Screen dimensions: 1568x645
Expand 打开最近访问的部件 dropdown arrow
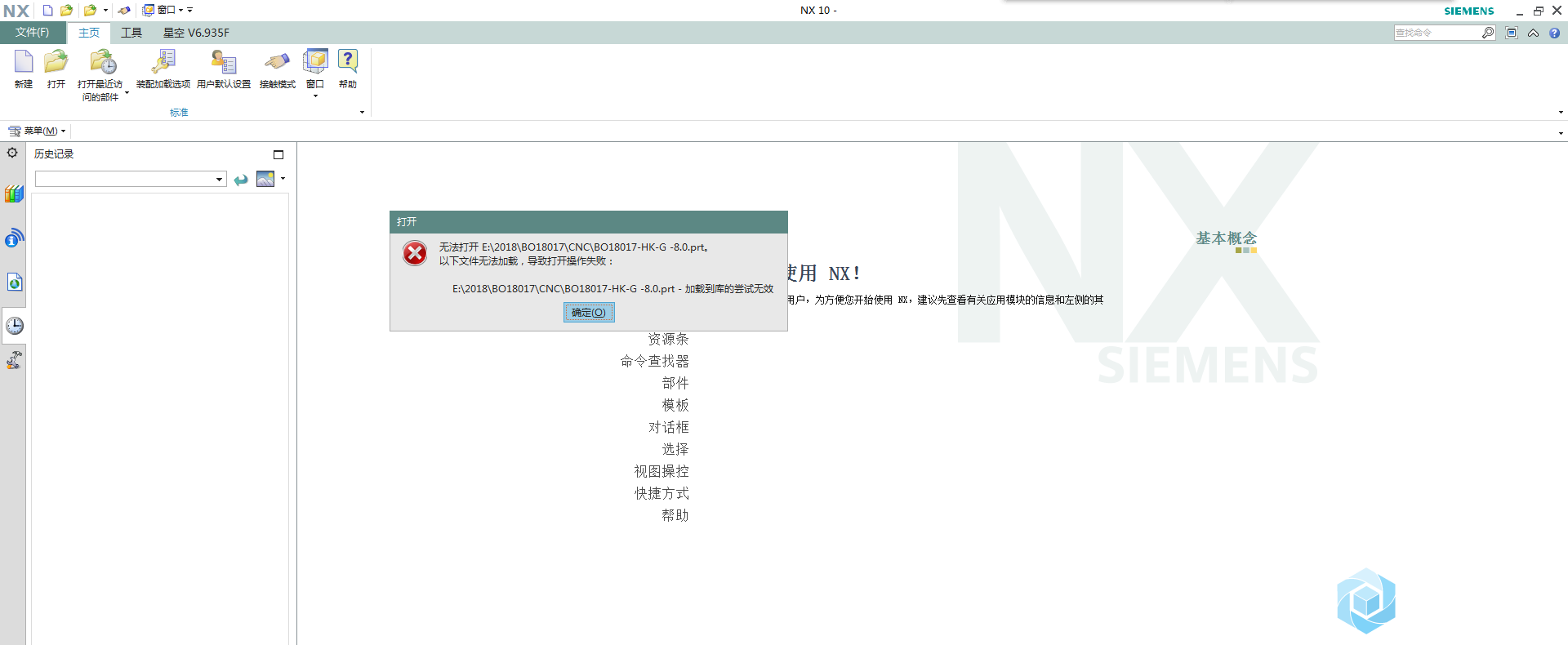coord(127,93)
